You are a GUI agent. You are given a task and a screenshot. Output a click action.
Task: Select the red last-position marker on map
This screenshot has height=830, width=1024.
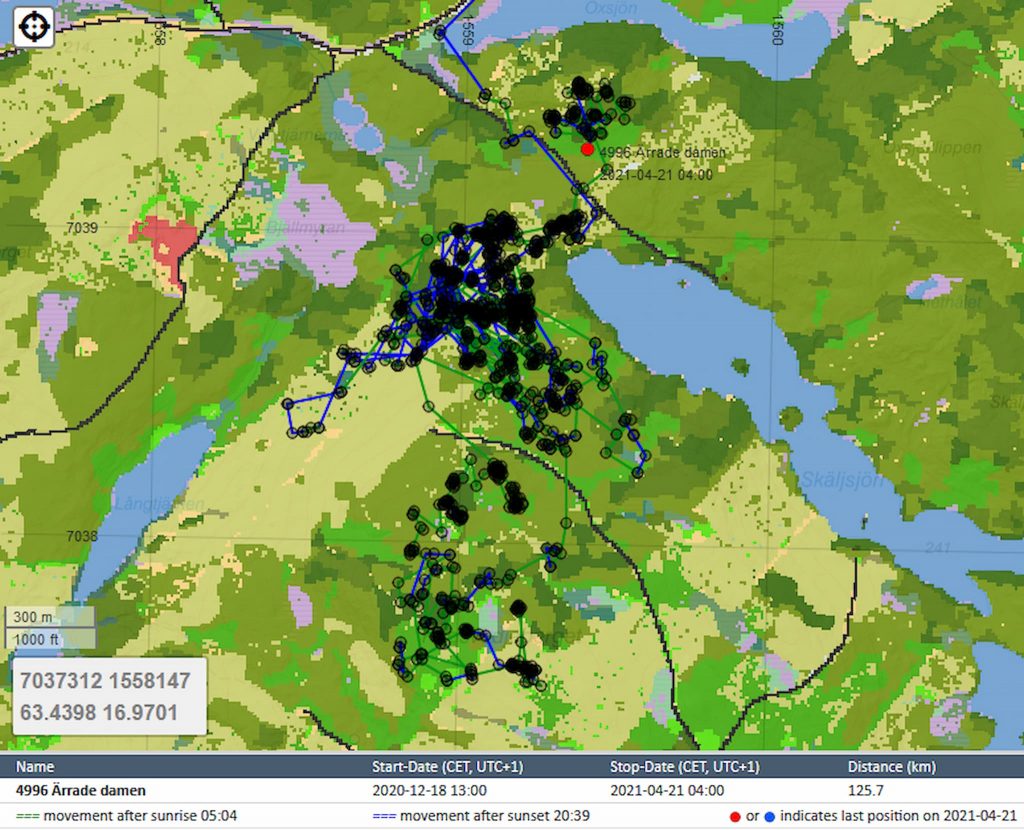[x=590, y=148]
